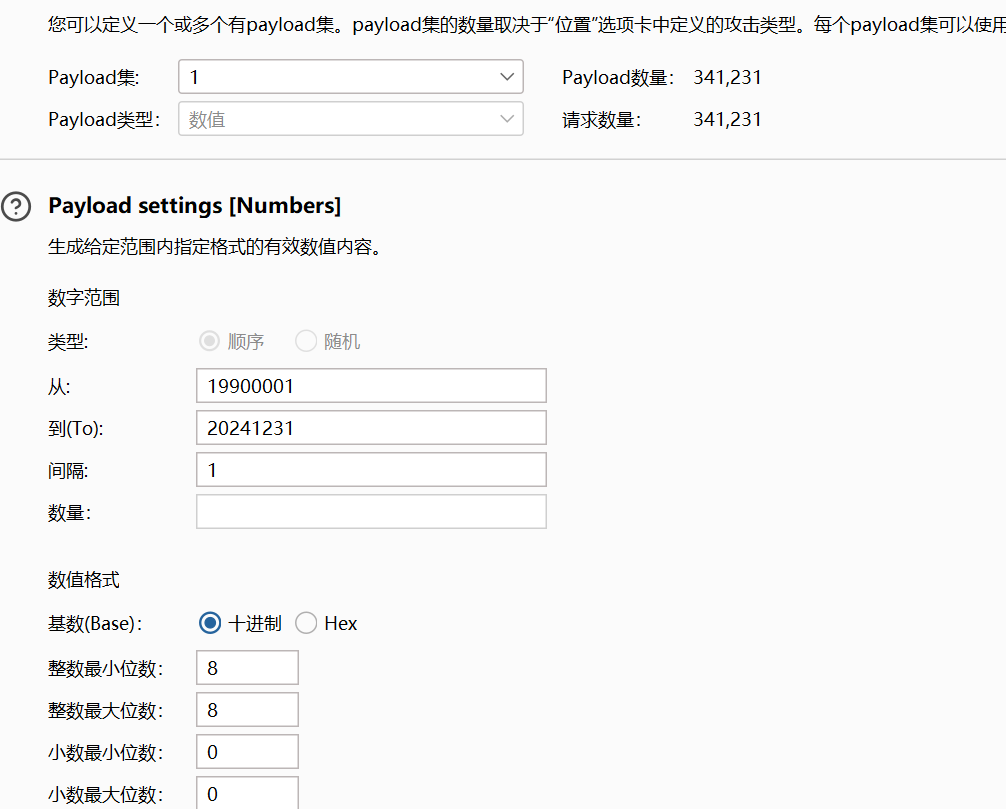
Task: Click the 整数最小位数 field
Action: [x=248, y=668]
